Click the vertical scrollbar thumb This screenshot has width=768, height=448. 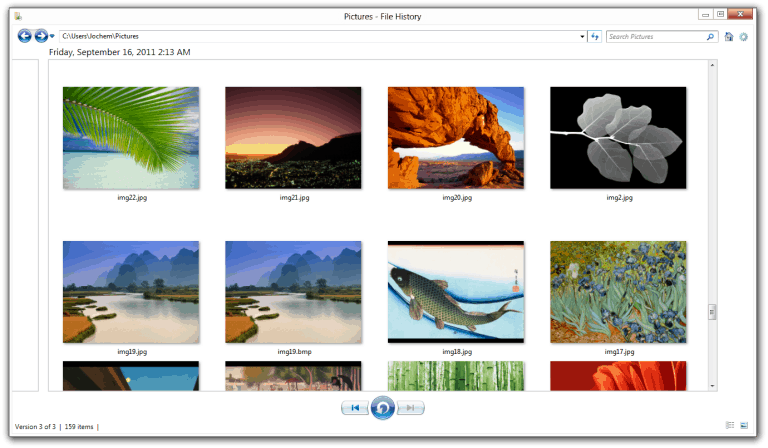tap(712, 312)
